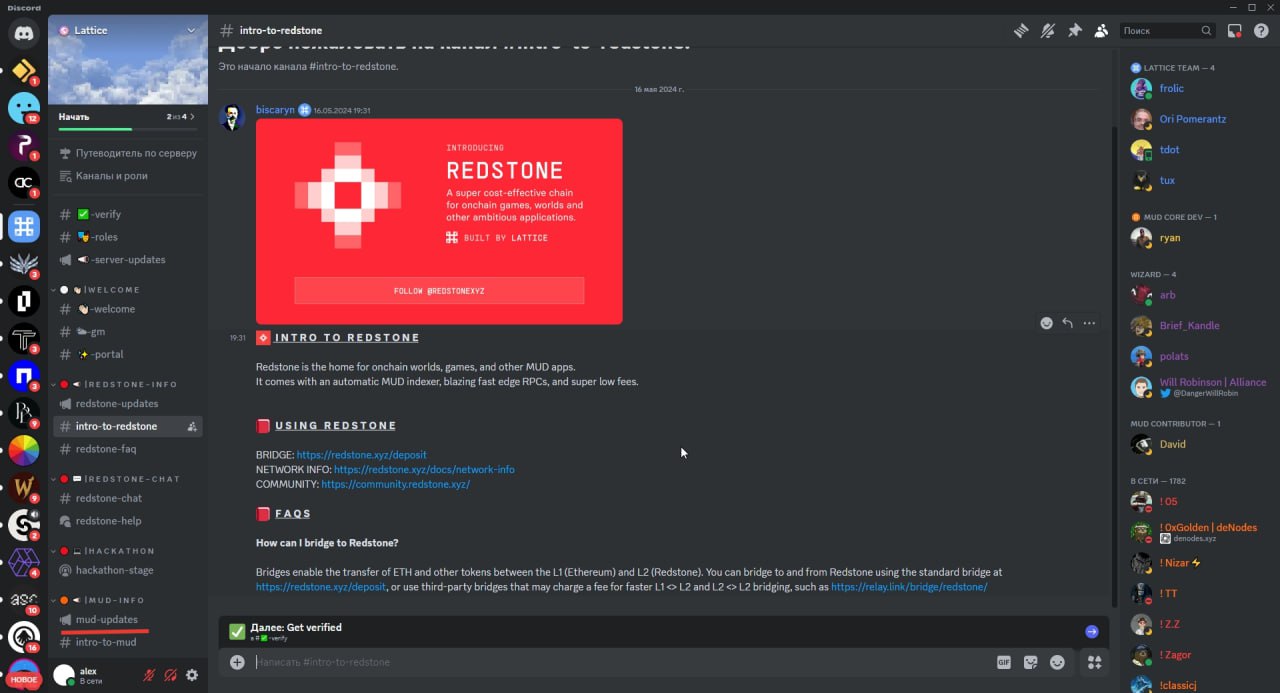Collapse the MUD-INFO category

click(x=97, y=600)
